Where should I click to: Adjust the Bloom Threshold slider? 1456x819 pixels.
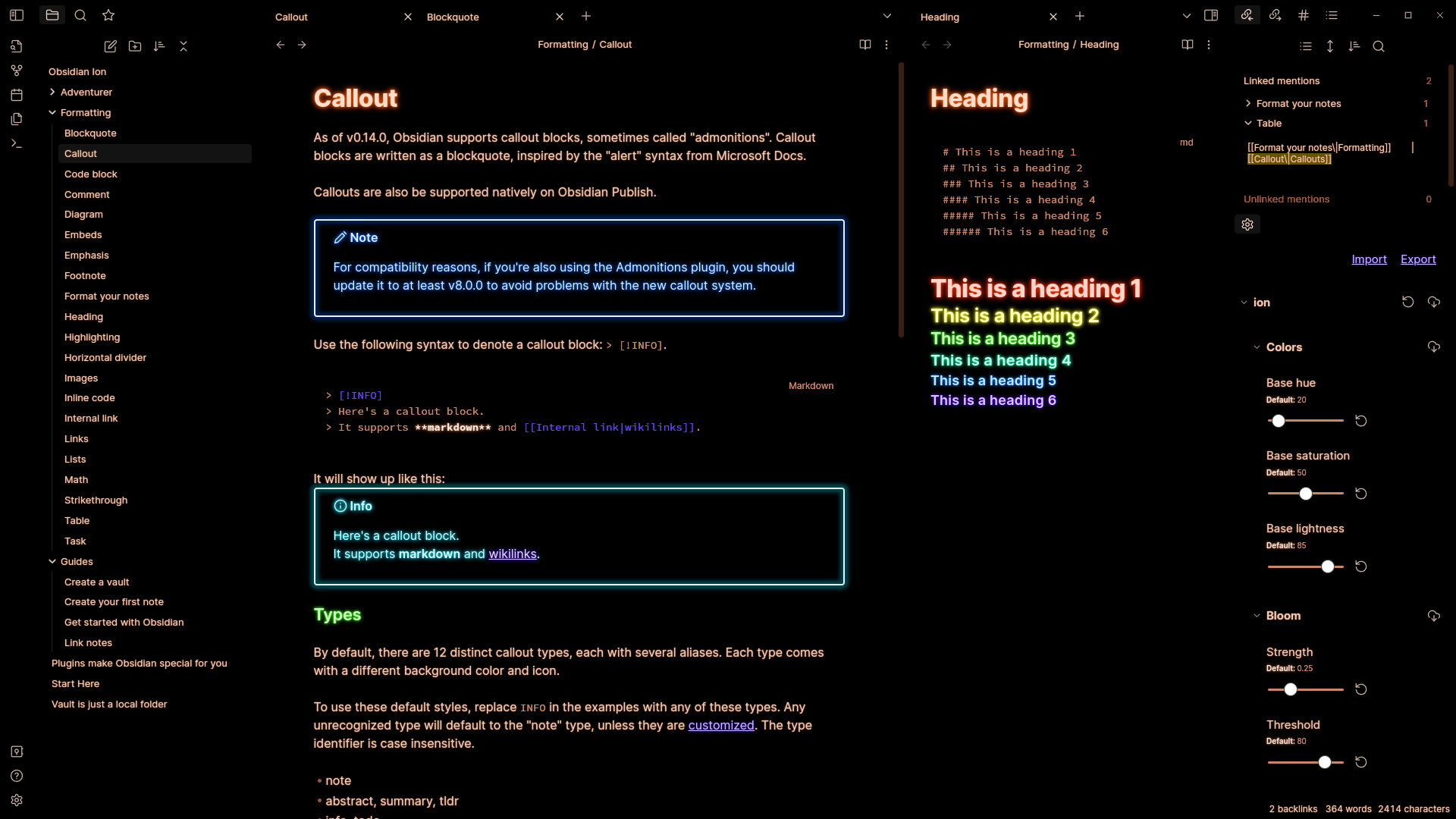(1306, 762)
